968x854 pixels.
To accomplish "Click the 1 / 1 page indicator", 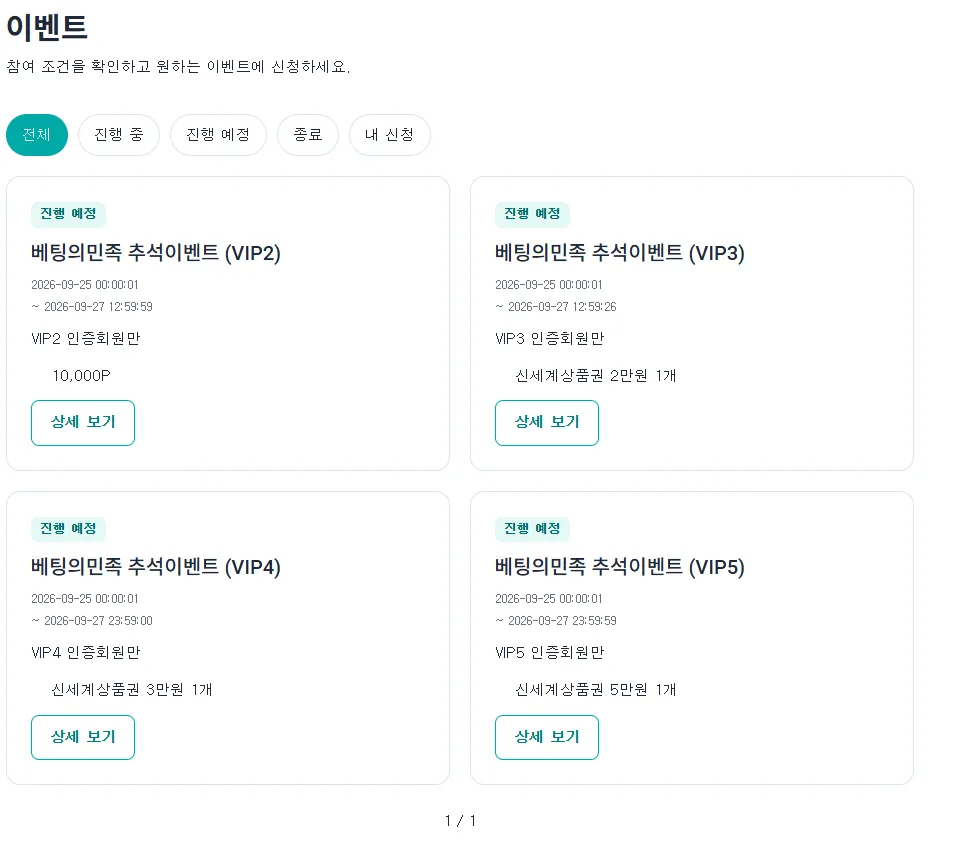I will click(460, 821).
